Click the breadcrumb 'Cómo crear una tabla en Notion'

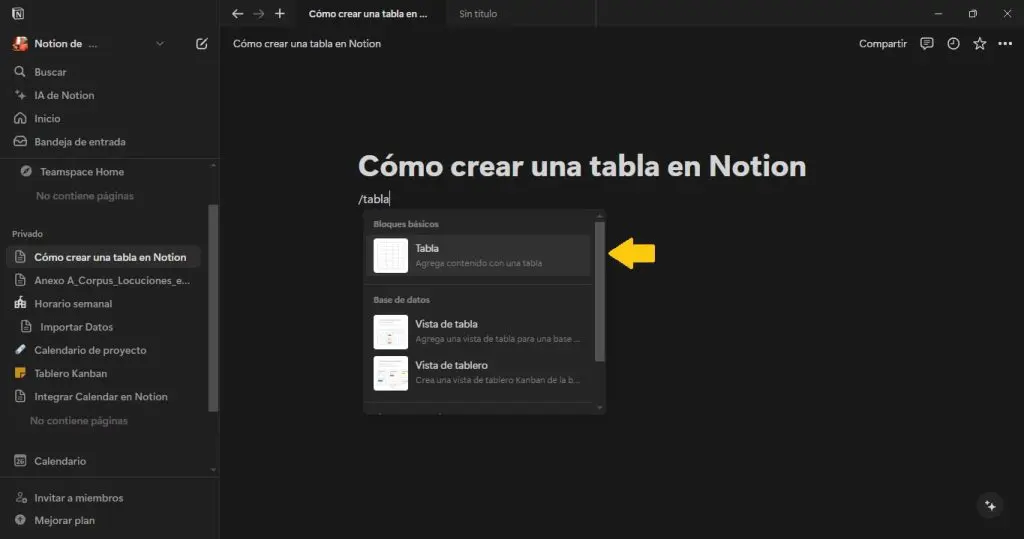tap(307, 44)
